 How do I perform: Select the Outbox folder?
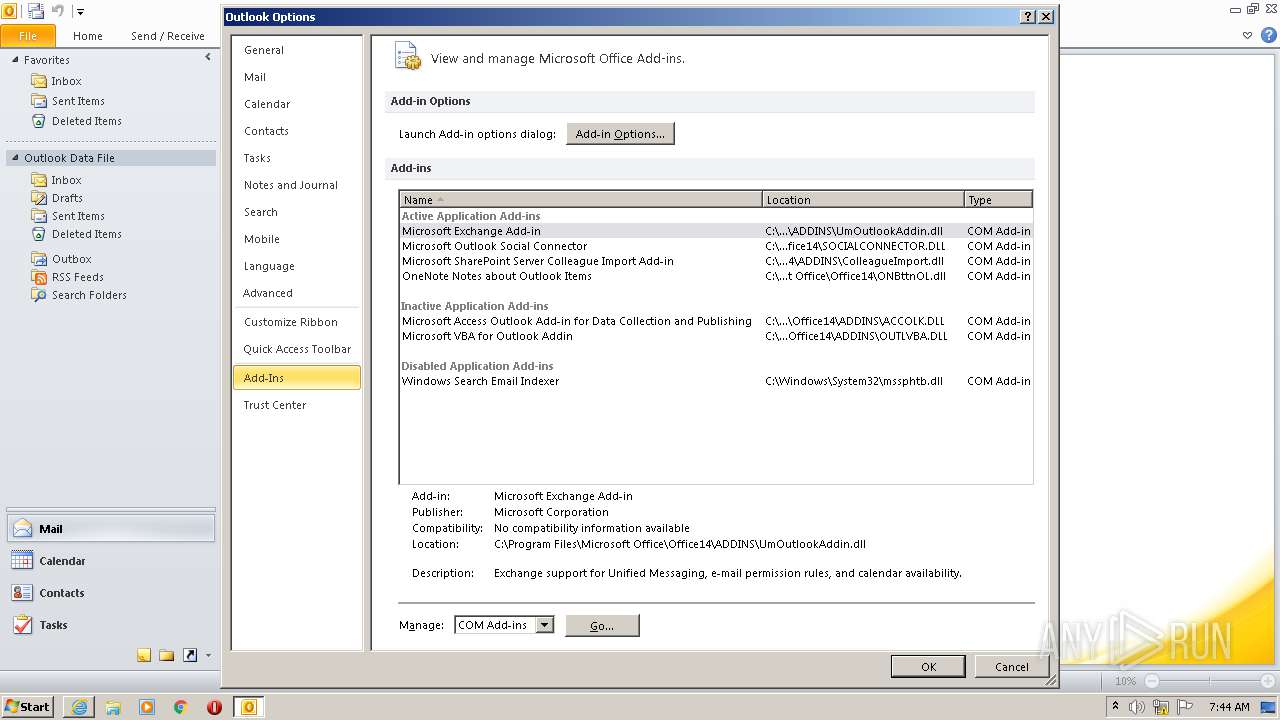click(x=71, y=259)
